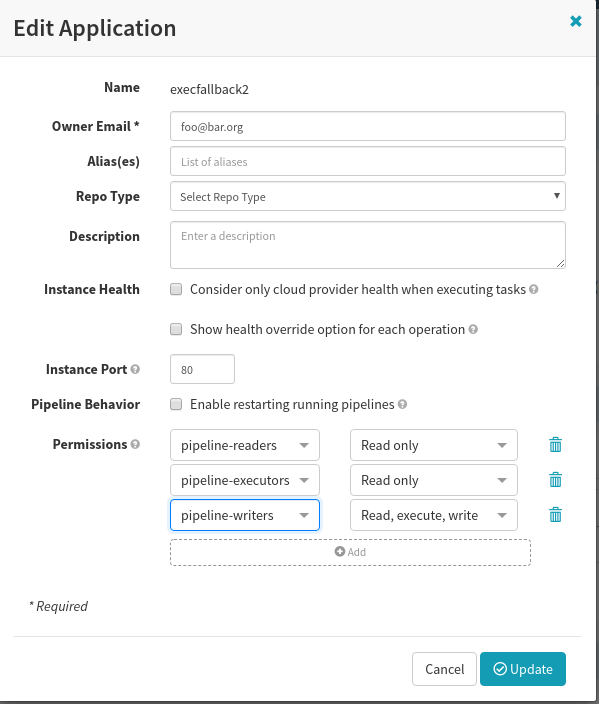Open help icon next to Instance Port

pos(135,369)
